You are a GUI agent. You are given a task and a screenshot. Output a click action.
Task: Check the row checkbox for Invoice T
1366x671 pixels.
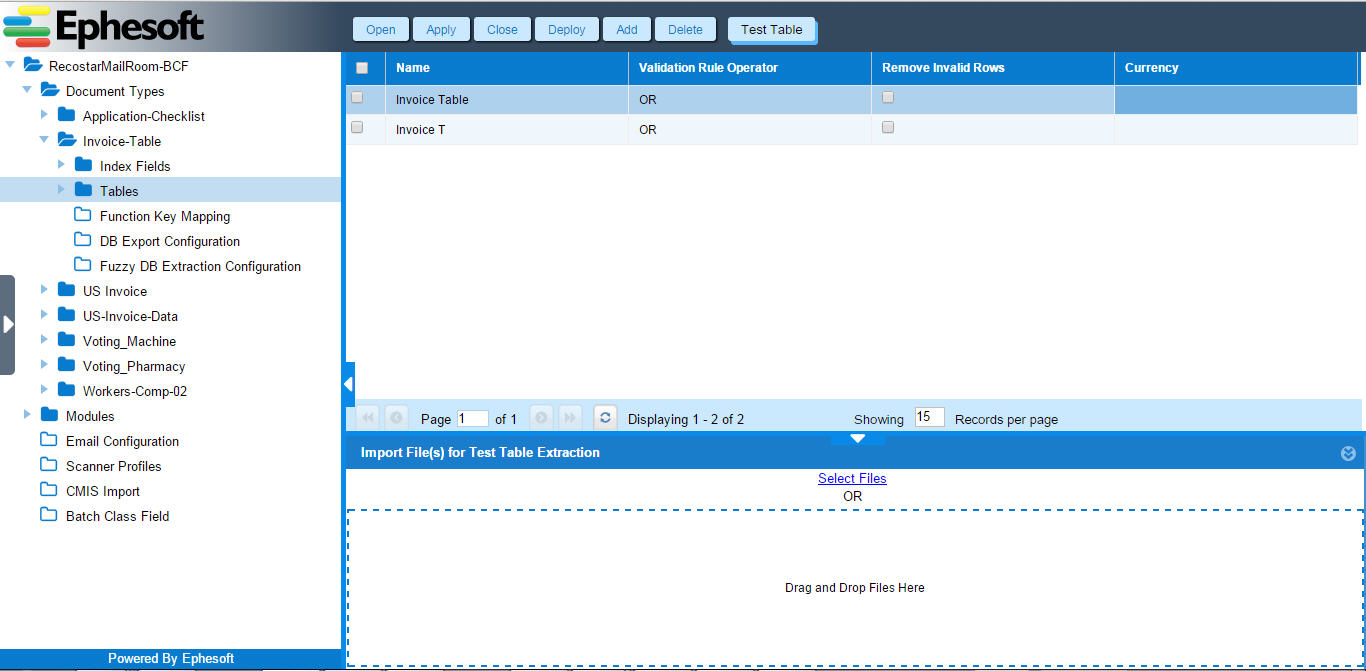pyautogui.click(x=357, y=128)
